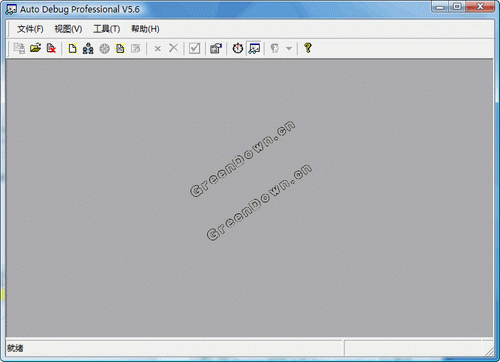The height and width of the screenshot is (362, 500).
Task: Click the document with red X icon
Action: pos(51,48)
